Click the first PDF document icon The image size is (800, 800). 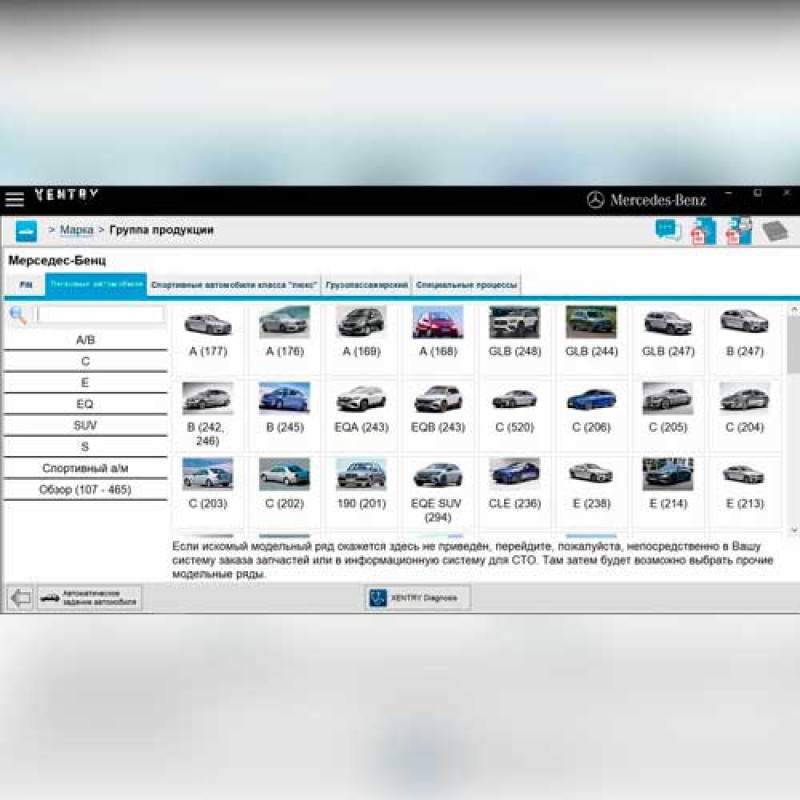[704, 231]
